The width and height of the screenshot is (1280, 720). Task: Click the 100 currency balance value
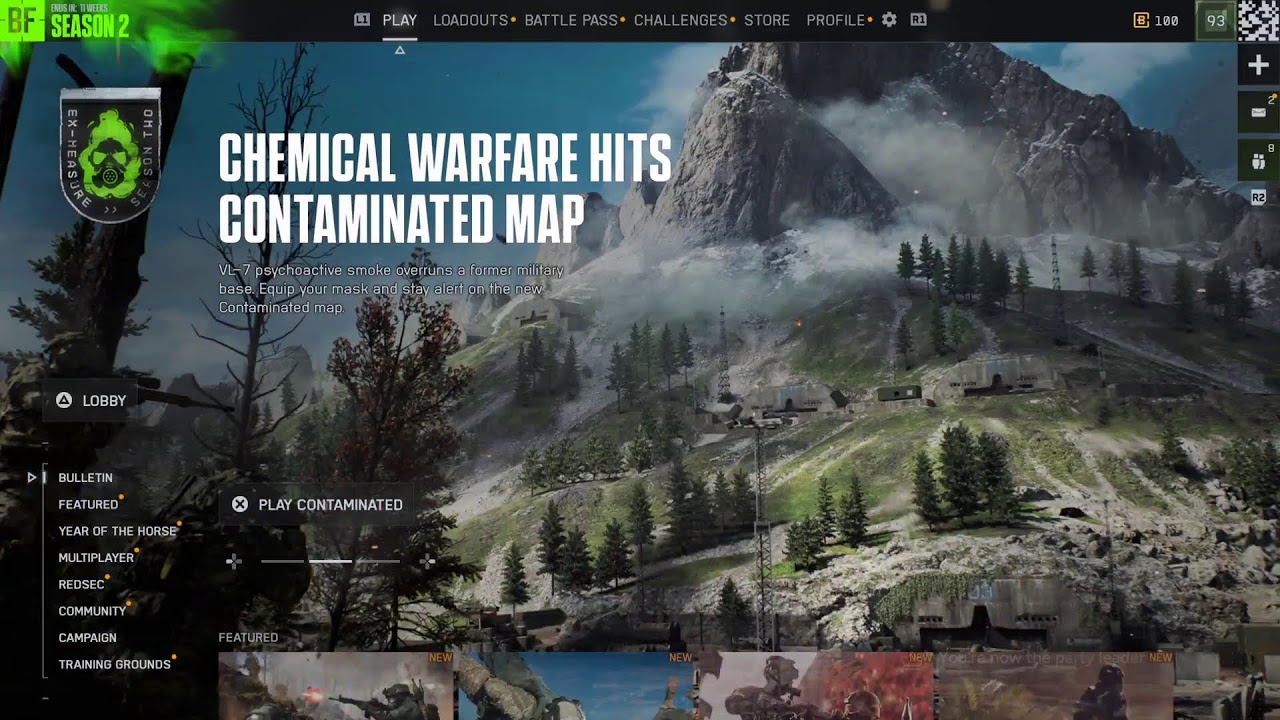pyautogui.click(x=1166, y=20)
